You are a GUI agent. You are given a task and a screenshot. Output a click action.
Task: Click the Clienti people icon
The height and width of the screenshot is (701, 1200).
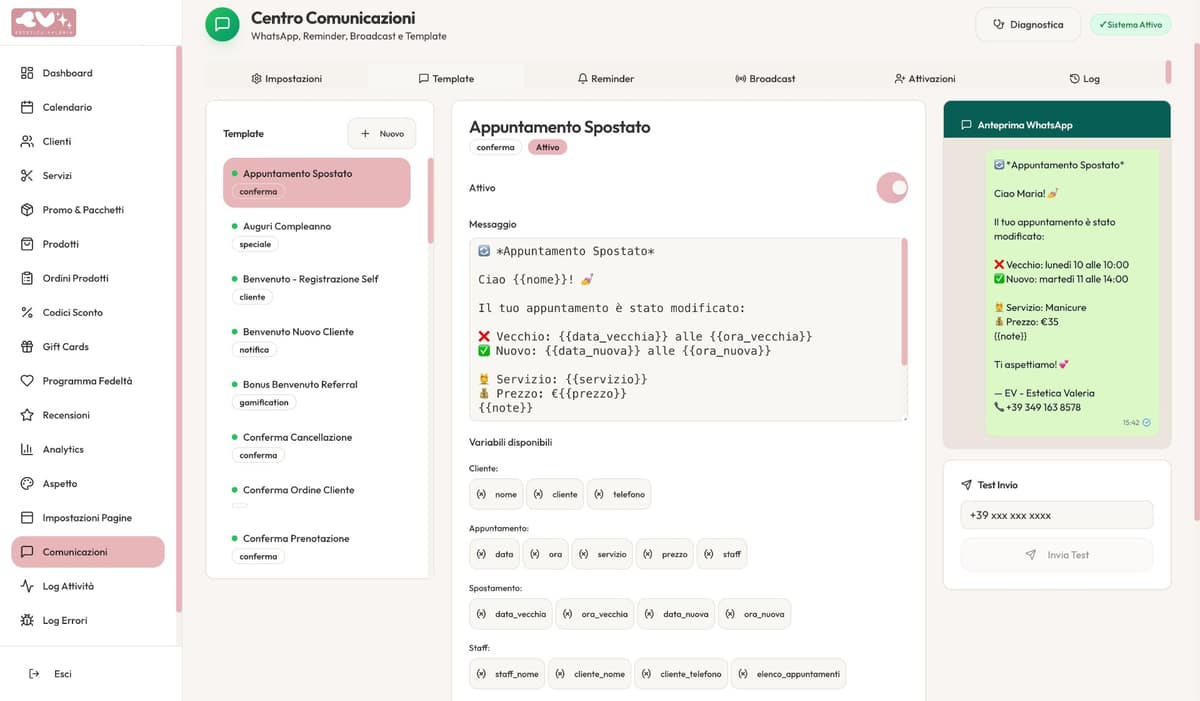tap(27, 141)
